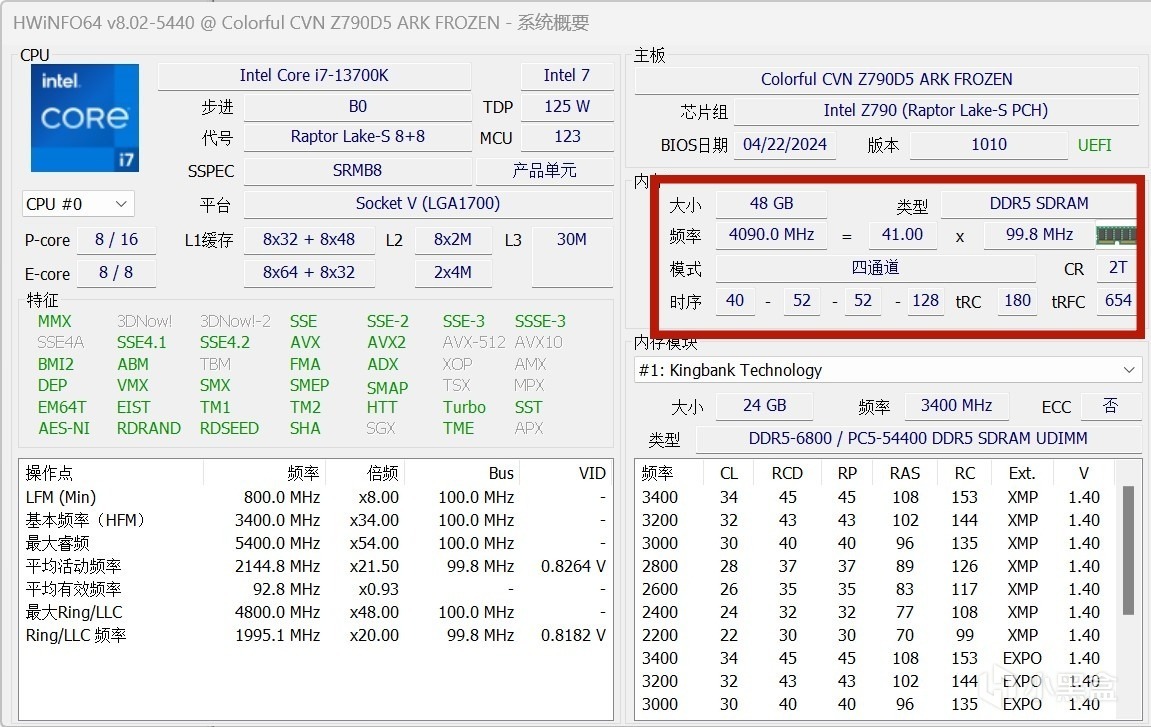Click the 48 GB memory size value
Image resolution: width=1151 pixels, height=727 pixels.
coord(771,203)
